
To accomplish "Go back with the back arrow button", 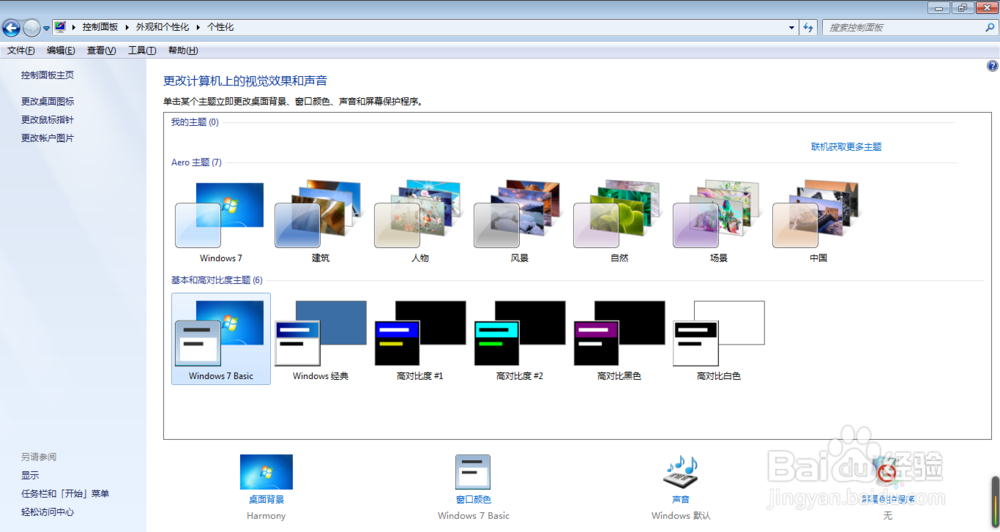I will (11, 27).
